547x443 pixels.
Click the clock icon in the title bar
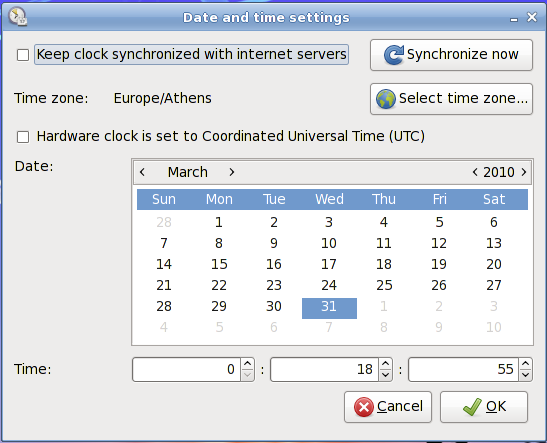17,17
